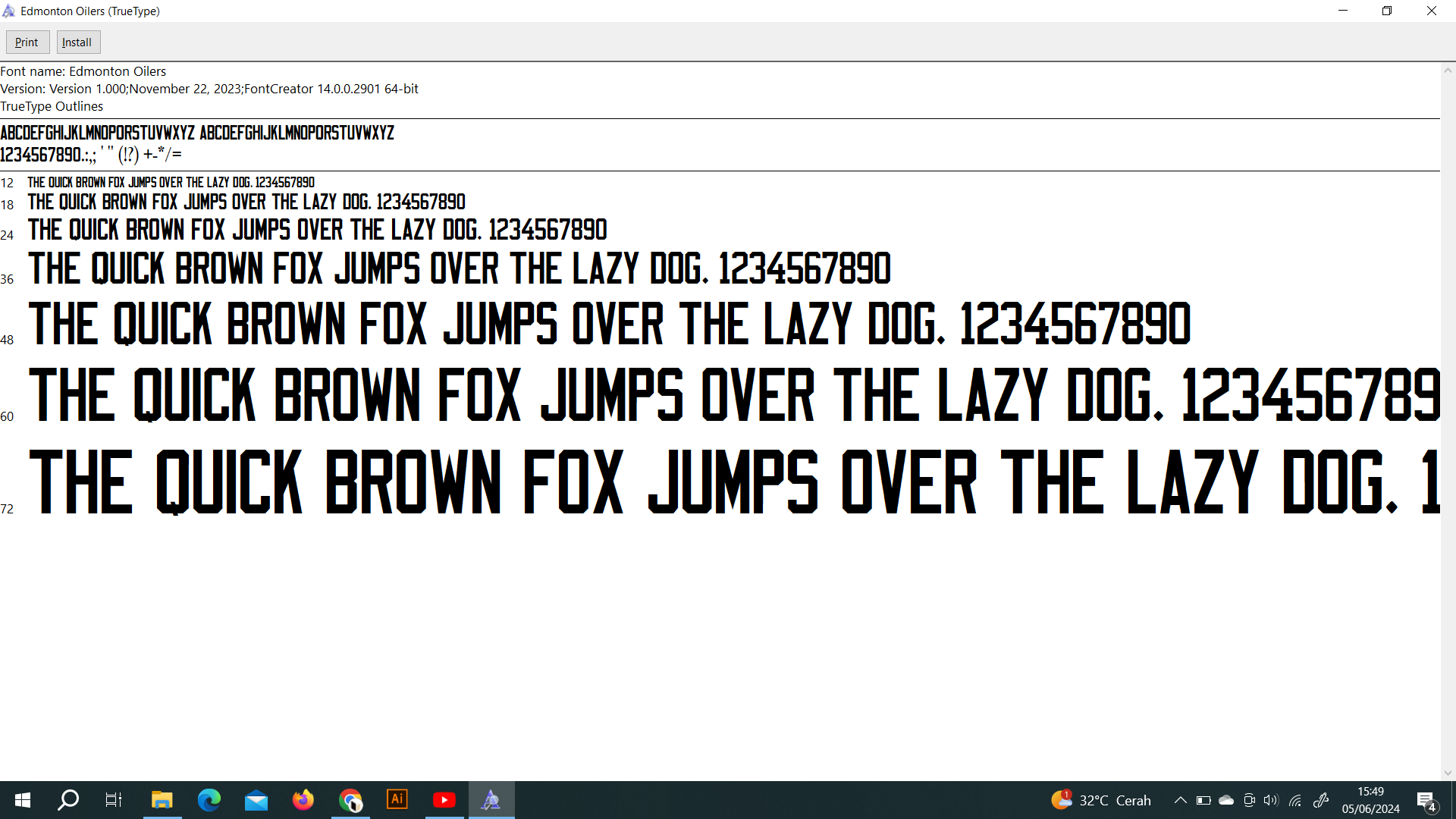
Task: Open the volume control
Action: tap(1271, 800)
